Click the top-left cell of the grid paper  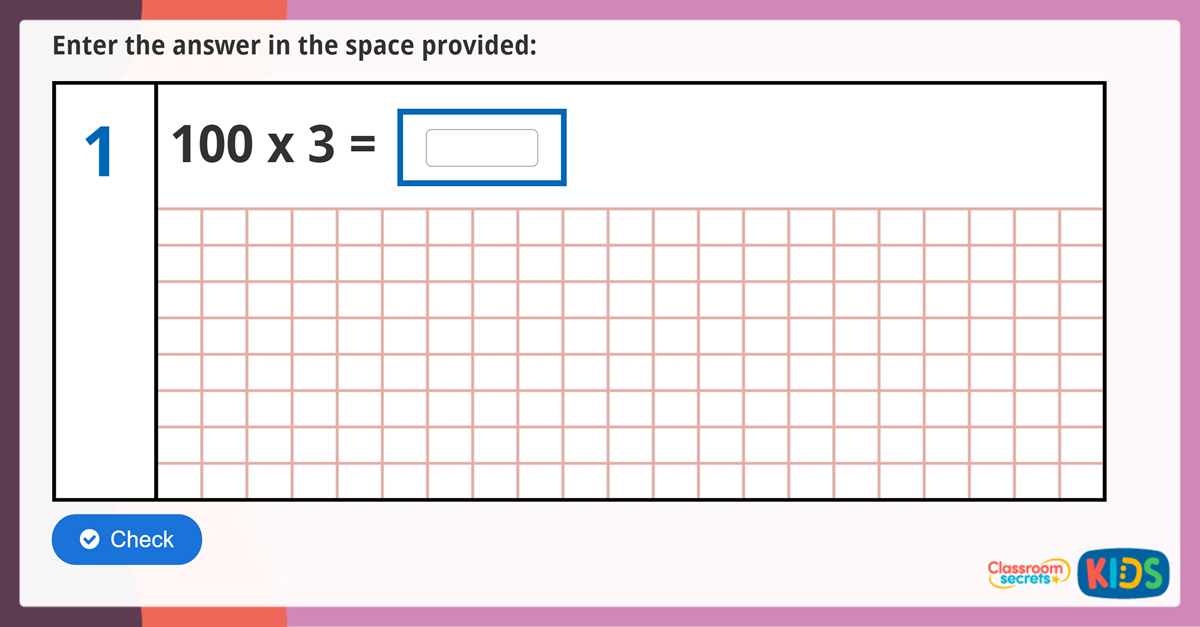[x=180, y=225]
